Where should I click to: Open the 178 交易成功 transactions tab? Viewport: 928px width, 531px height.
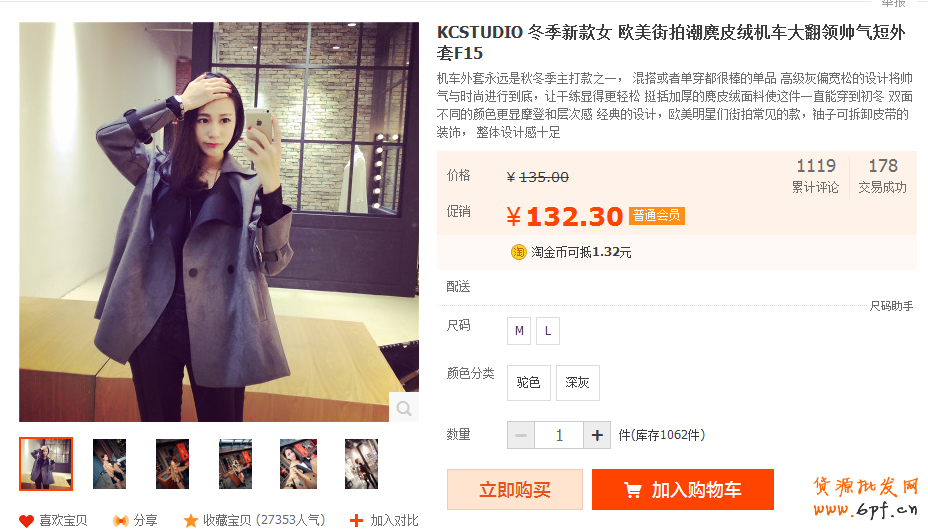point(882,176)
